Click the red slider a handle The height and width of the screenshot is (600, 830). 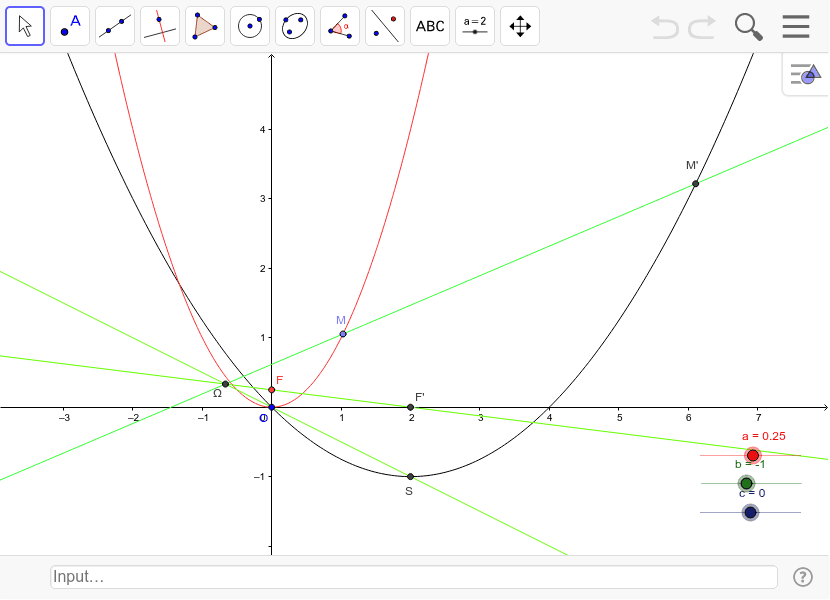pos(753,455)
